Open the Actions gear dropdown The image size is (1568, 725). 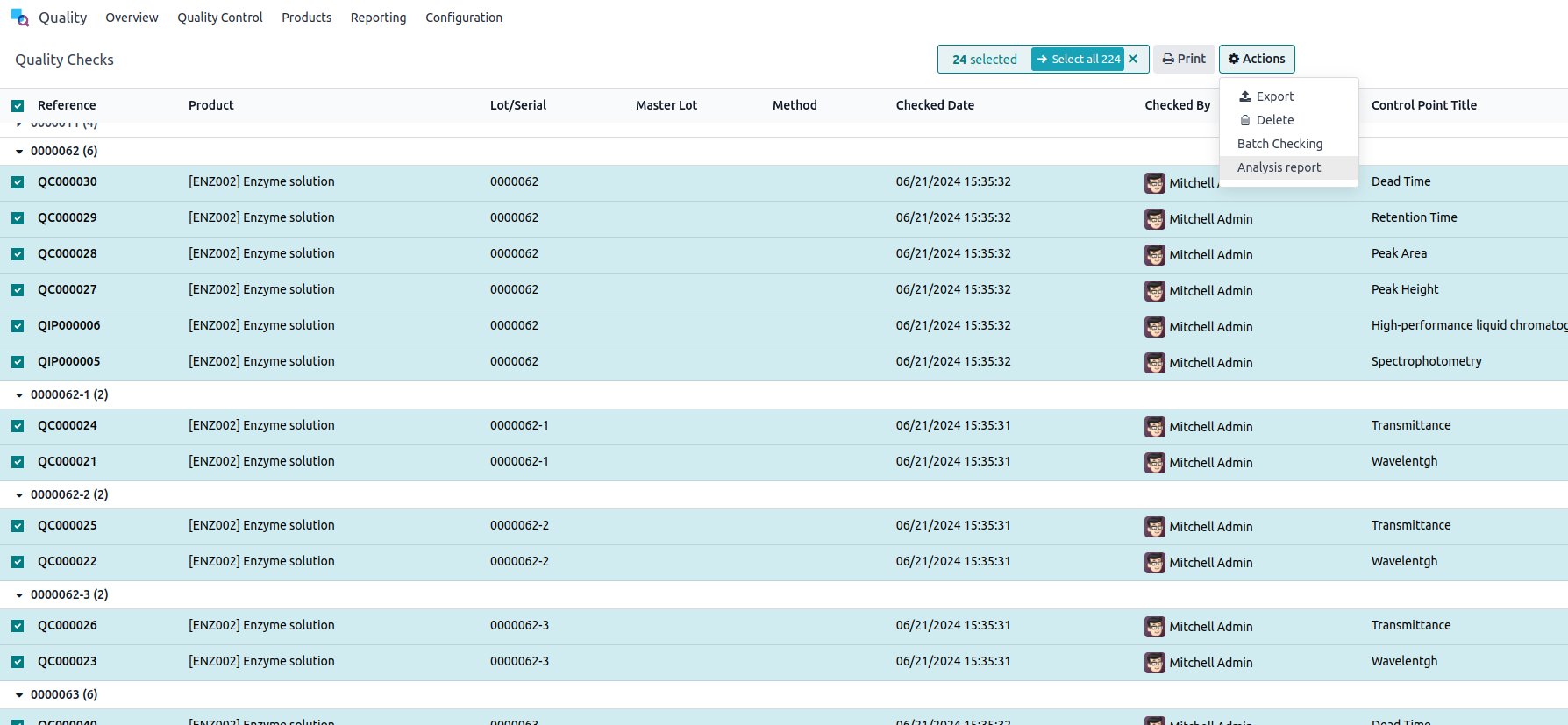pos(1256,59)
